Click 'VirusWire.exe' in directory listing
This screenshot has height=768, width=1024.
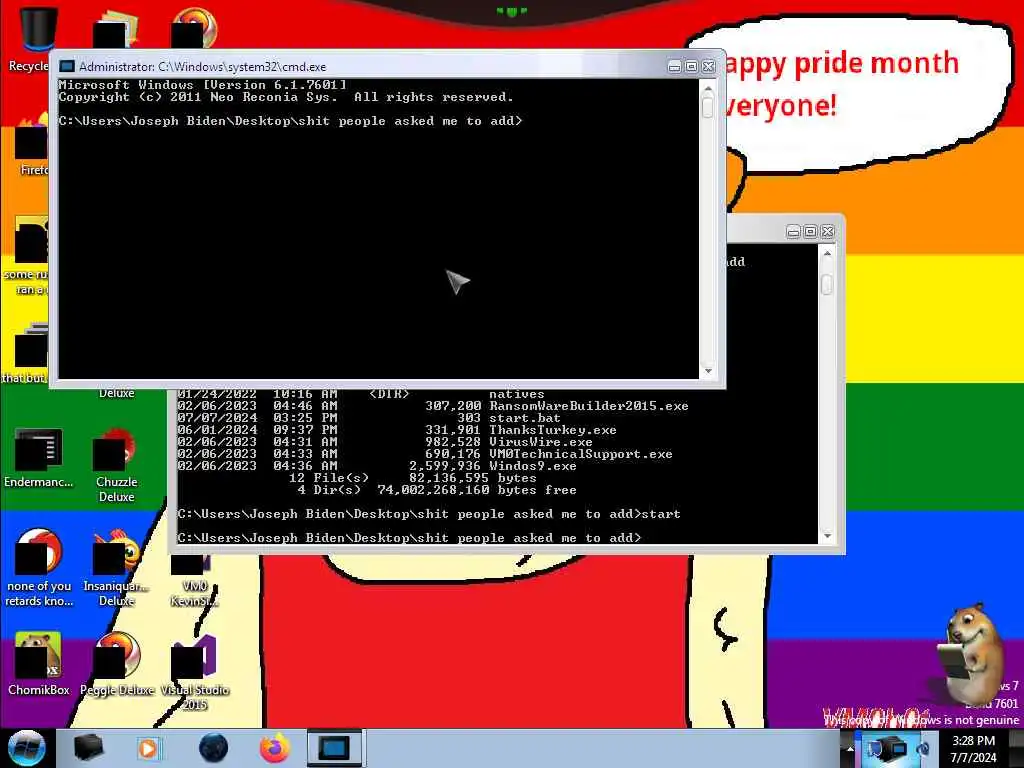pyautogui.click(x=541, y=442)
